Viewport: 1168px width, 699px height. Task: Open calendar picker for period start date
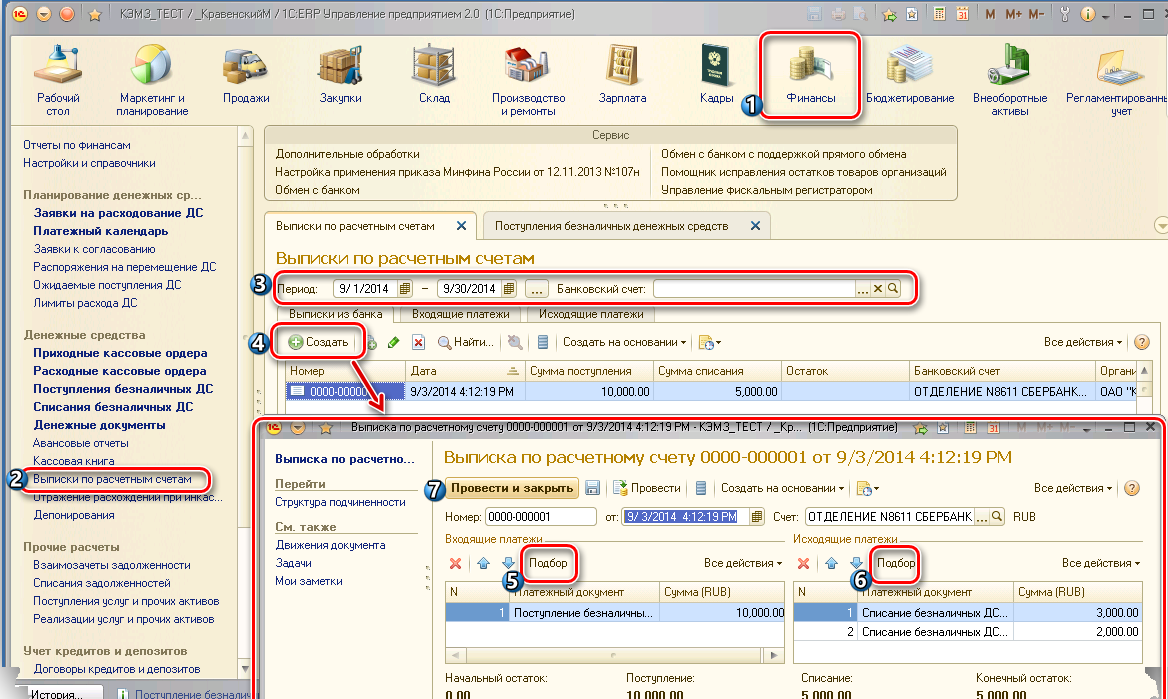pyautogui.click(x=404, y=288)
